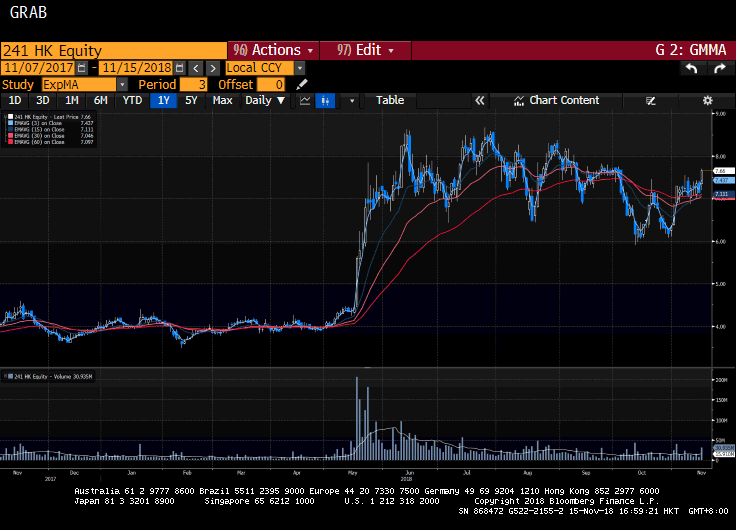Open the Daily periodicity dropdown
The height and width of the screenshot is (530, 736).
point(265,100)
